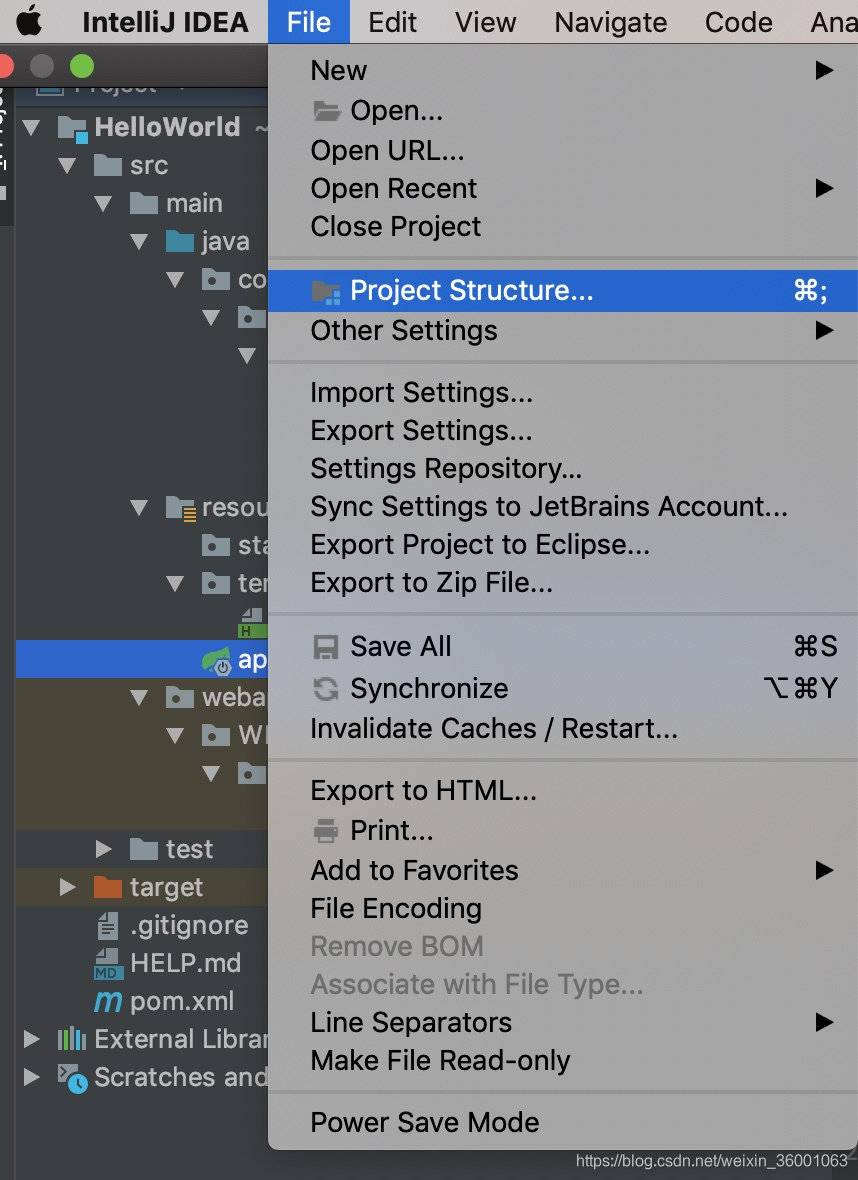This screenshot has height=1180, width=858.
Task: Click the src folder icon
Action: click(108, 165)
